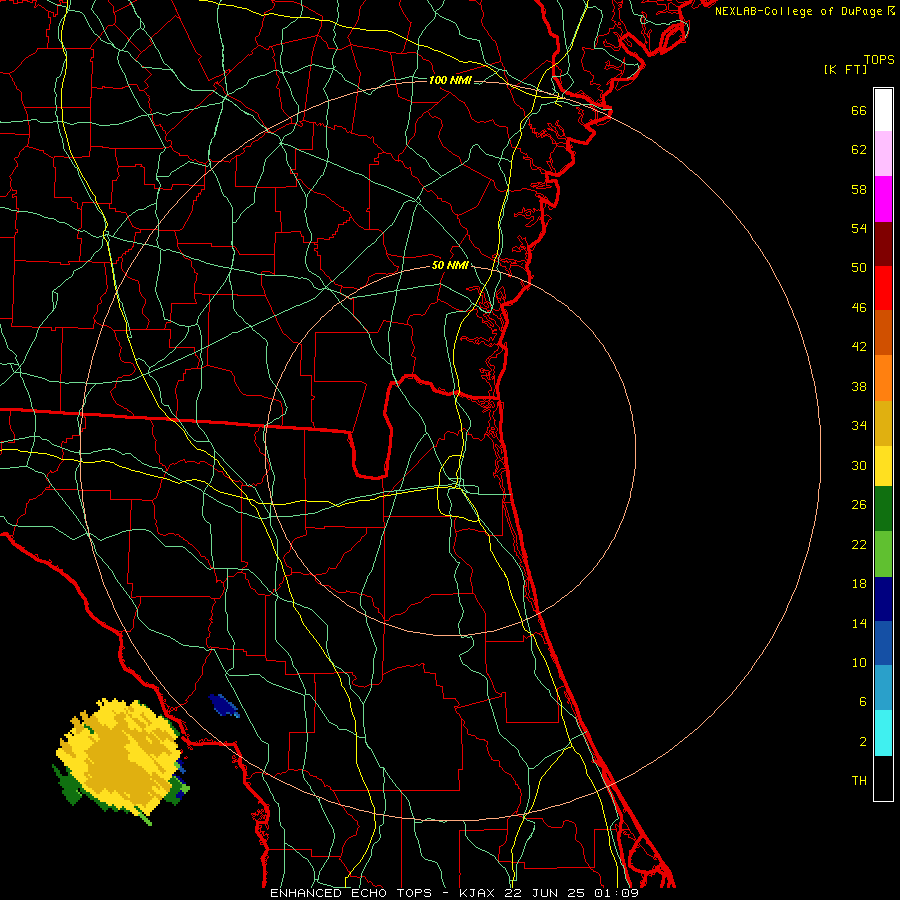Click the 6 legend value label
Viewport: 900px width, 900px height.
coord(863,702)
